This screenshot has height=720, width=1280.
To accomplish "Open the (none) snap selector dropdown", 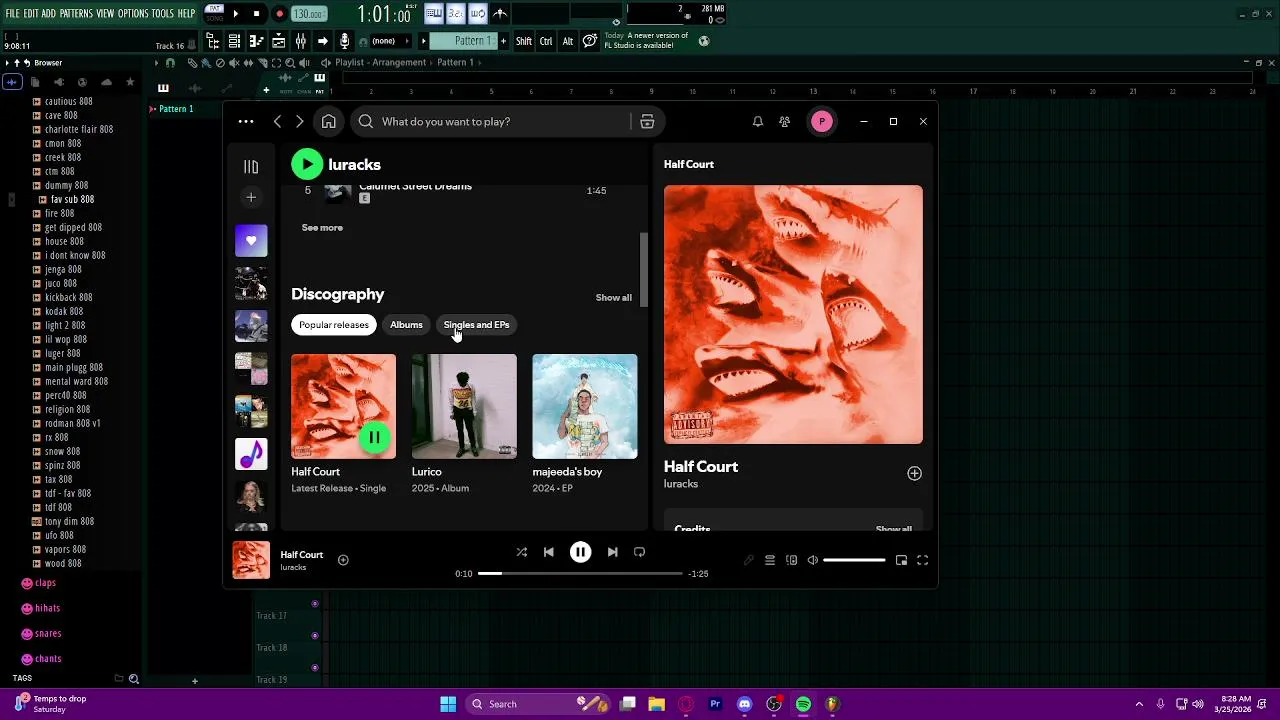I will coord(390,41).
